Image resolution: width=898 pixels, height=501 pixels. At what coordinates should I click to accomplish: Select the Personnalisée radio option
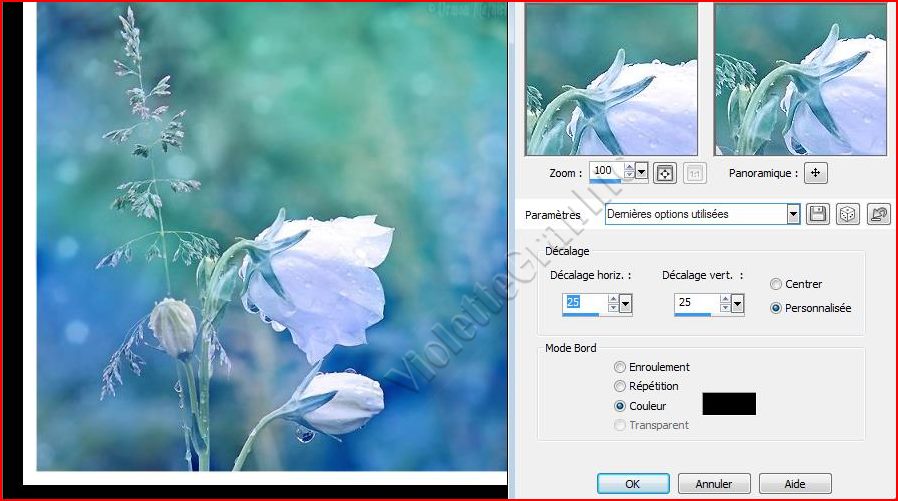click(x=776, y=308)
